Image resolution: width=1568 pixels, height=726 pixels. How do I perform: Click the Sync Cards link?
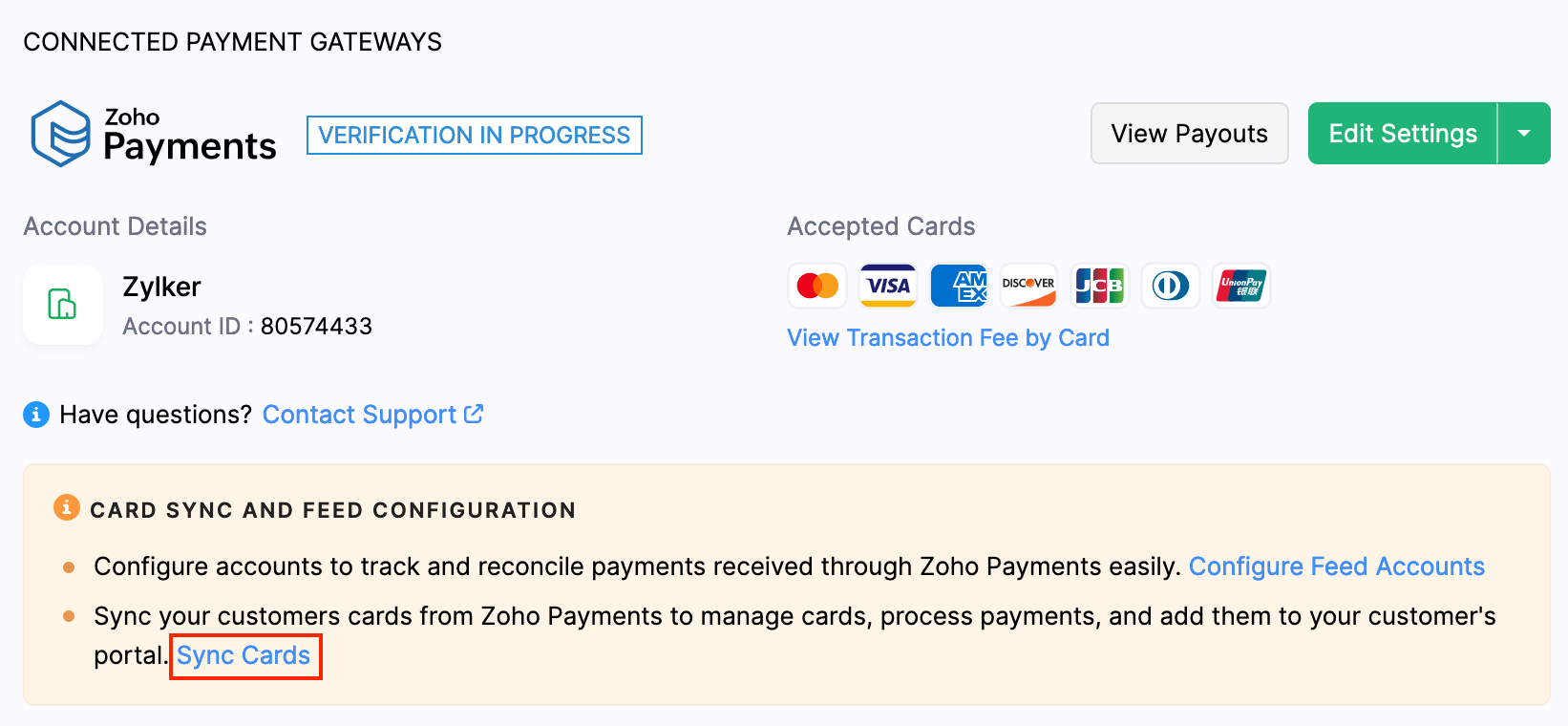coord(244,656)
